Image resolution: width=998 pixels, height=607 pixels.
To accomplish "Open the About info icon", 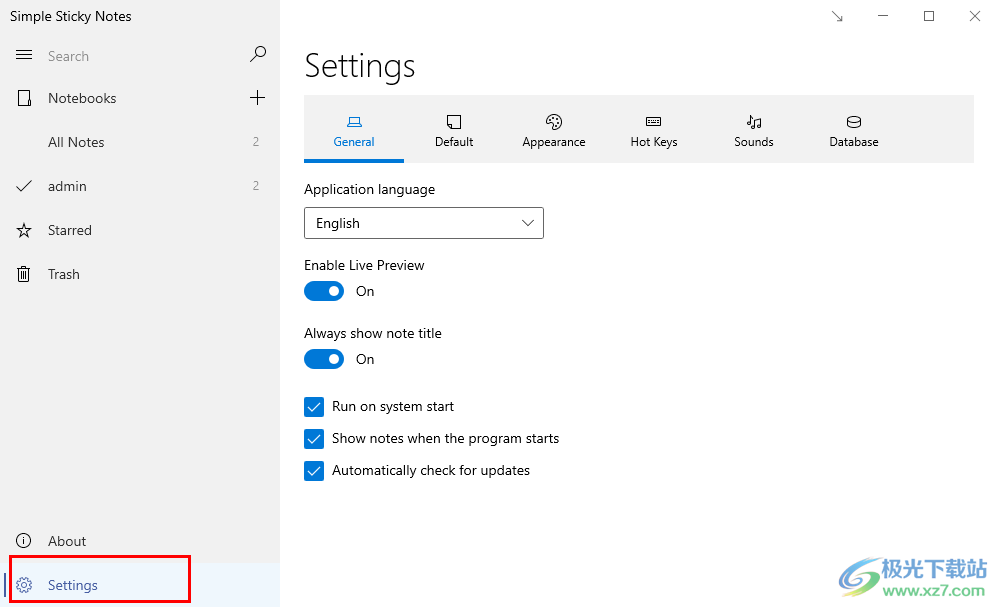I will coord(24,541).
